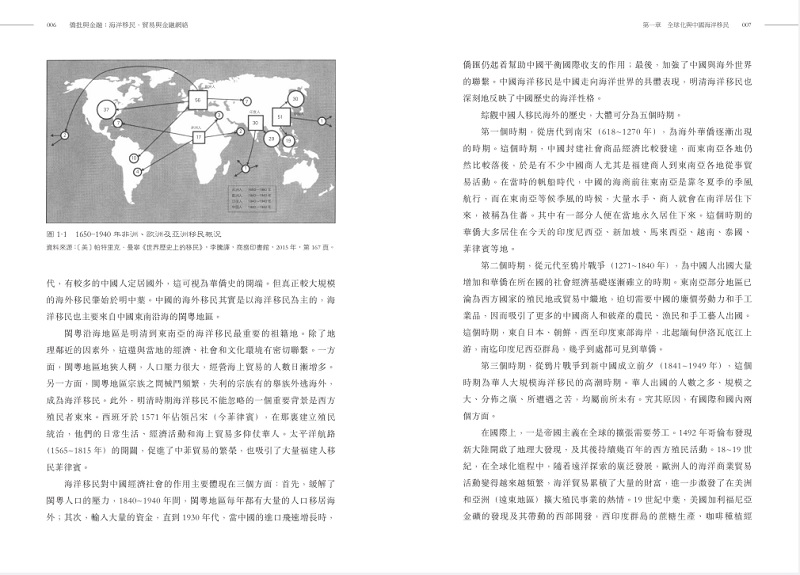Click the caption '圖 1-1 1650~1940 年非洲、歐洲及亞洲移民概況'
Image resolution: width=800 pixels, height=575 pixels.
134,235
